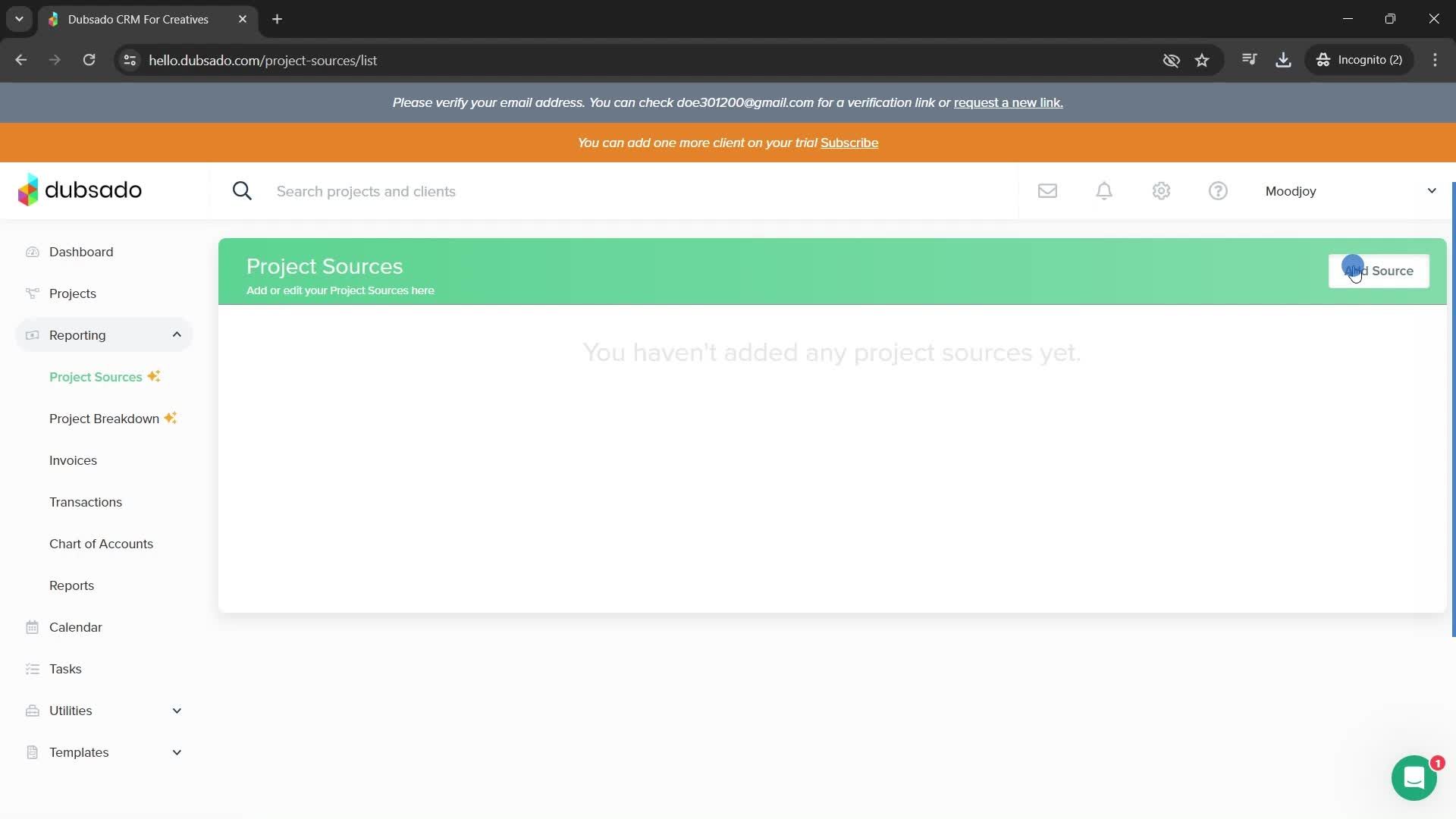Click the tracking protection eye icon

pyautogui.click(x=1171, y=60)
